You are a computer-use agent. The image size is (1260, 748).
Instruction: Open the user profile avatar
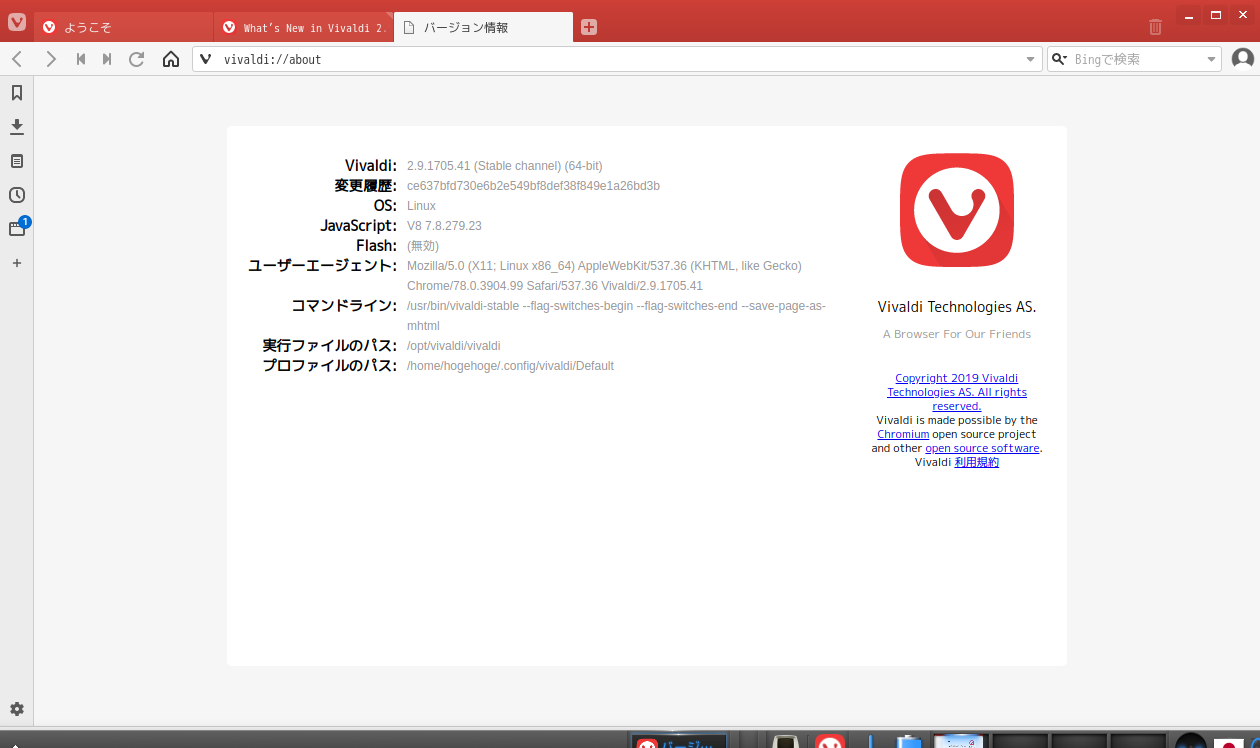click(x=1243, y=59)
